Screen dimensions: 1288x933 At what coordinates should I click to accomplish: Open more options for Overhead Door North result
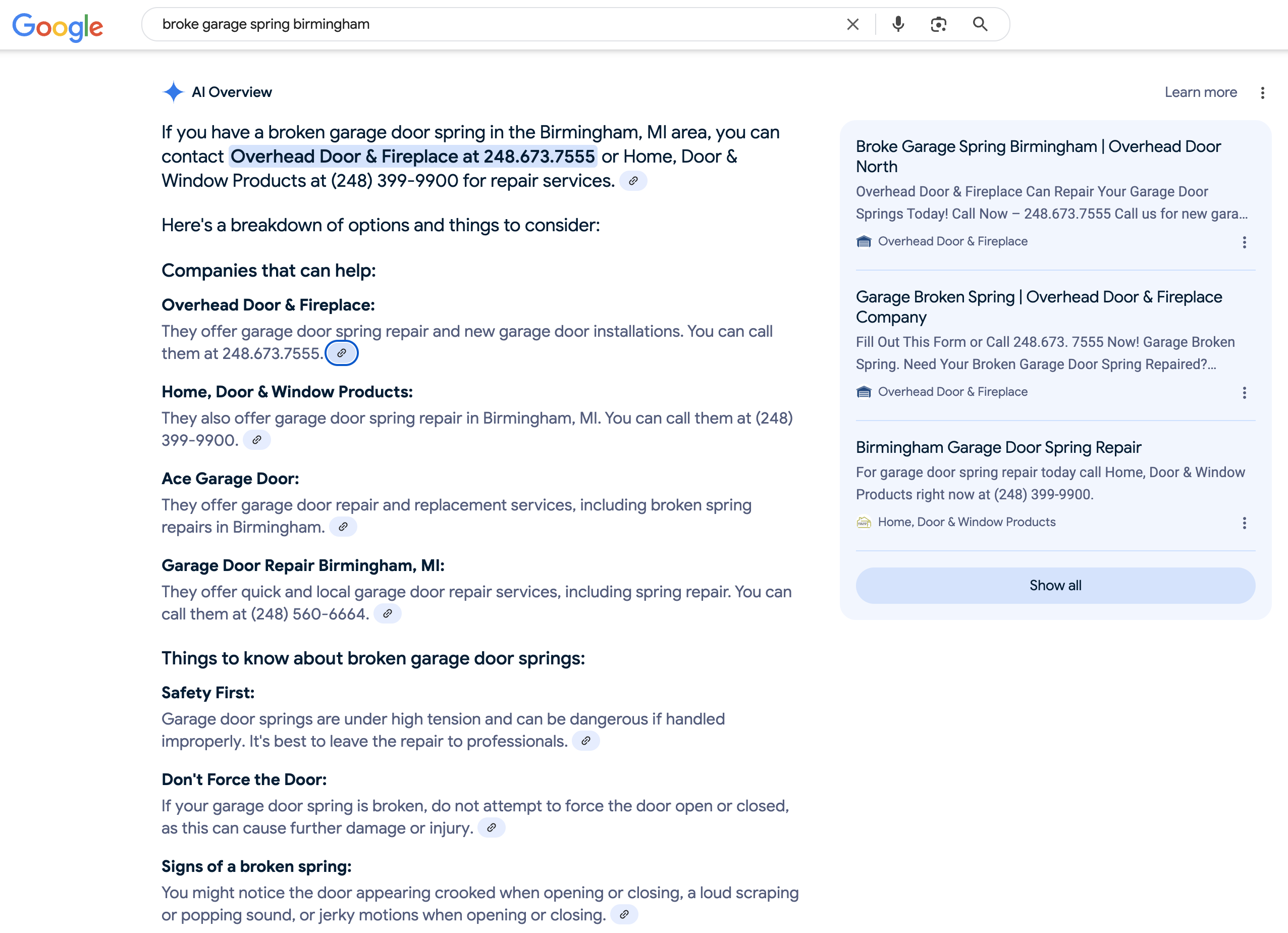pyautogui.click(x=1244, y=243)
